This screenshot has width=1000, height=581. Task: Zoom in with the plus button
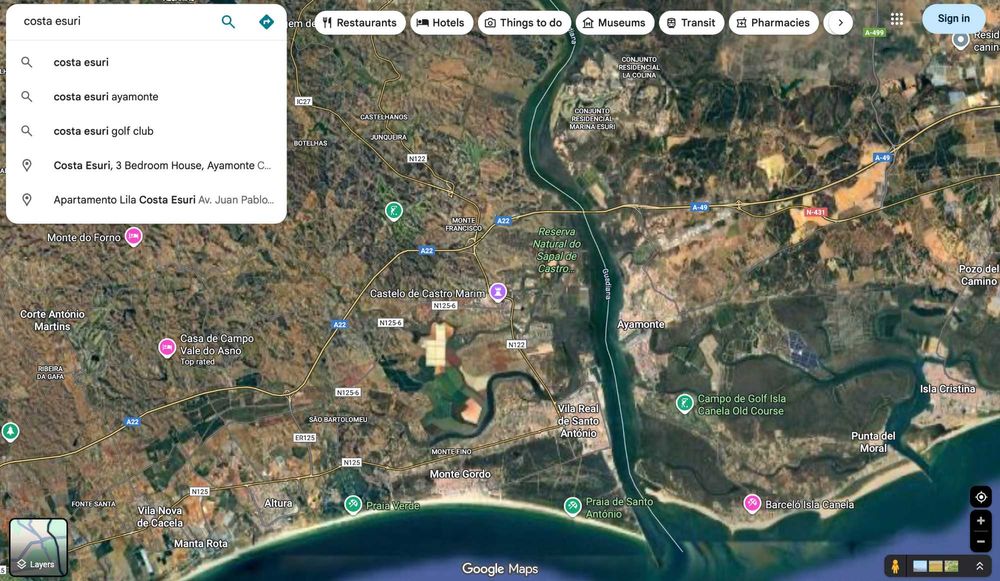coord(981,521)
